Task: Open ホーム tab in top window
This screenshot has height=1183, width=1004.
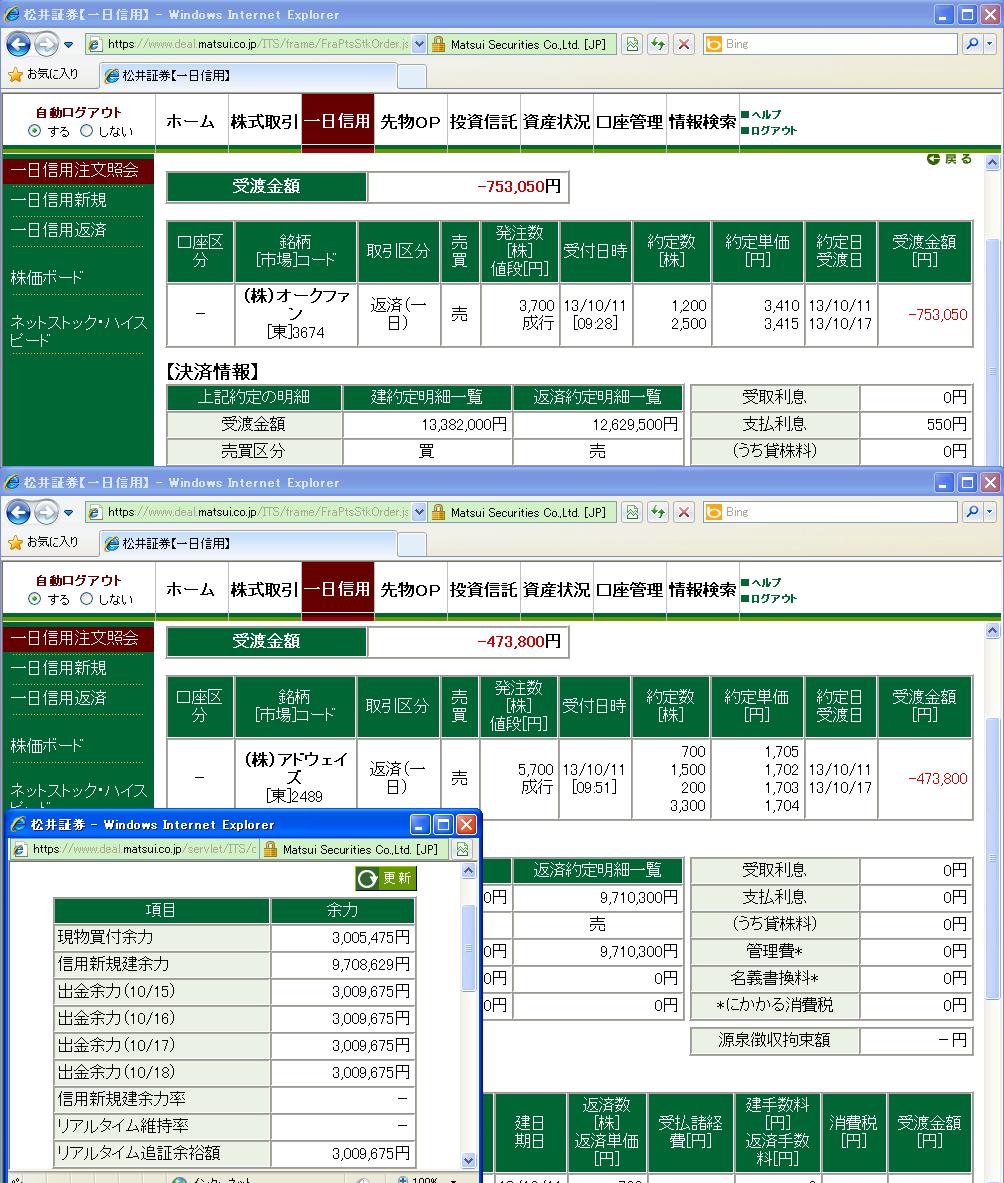Action: click(x=191, y=121)
